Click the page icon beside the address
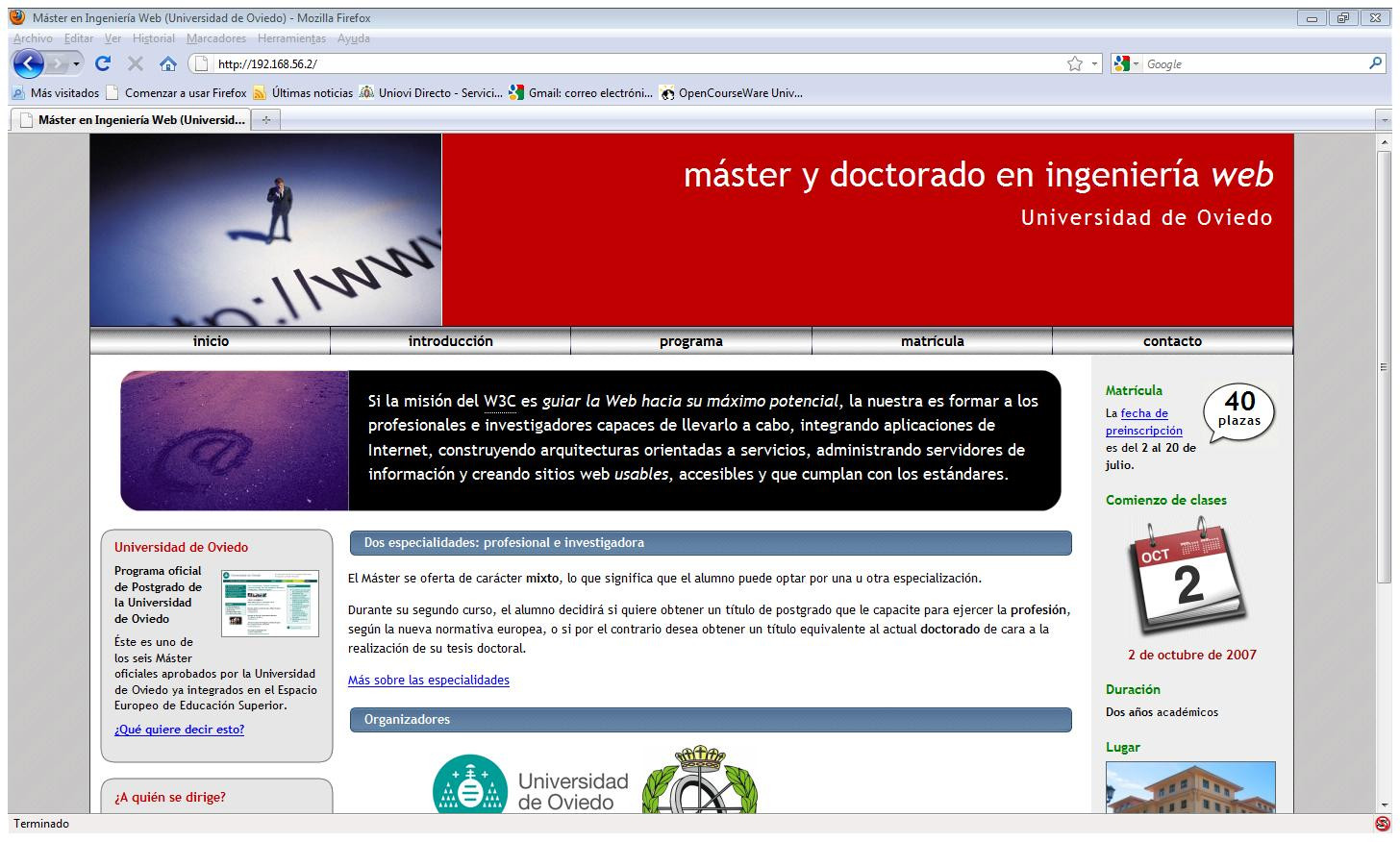The width and height of the screenshot is (1400, 842). pyautogui.click(x=201, y=64)
